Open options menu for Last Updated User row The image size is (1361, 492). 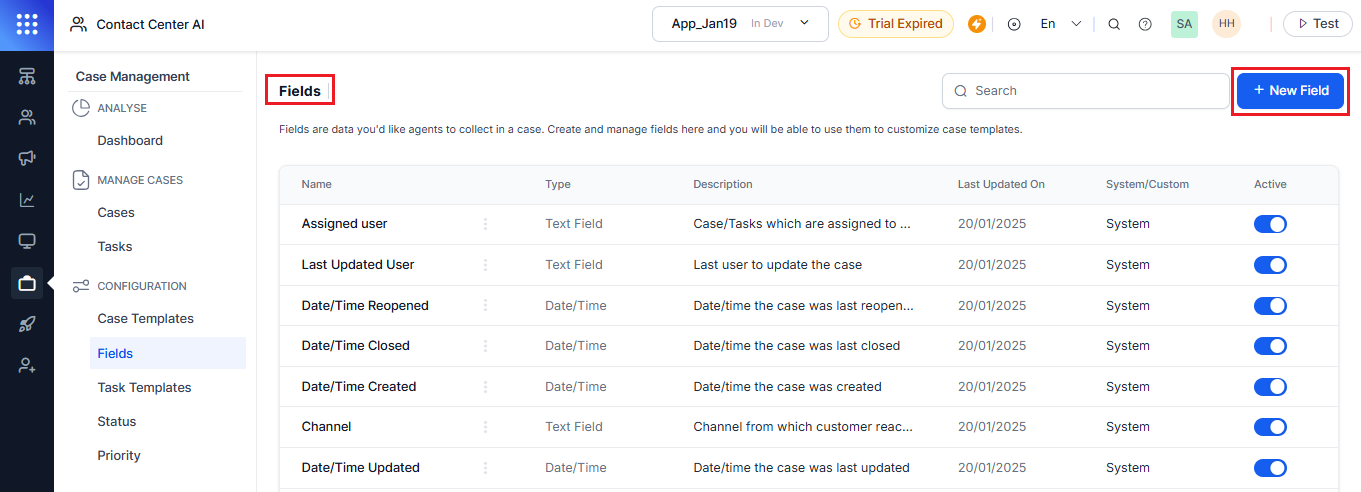click(x=486, y=265)
